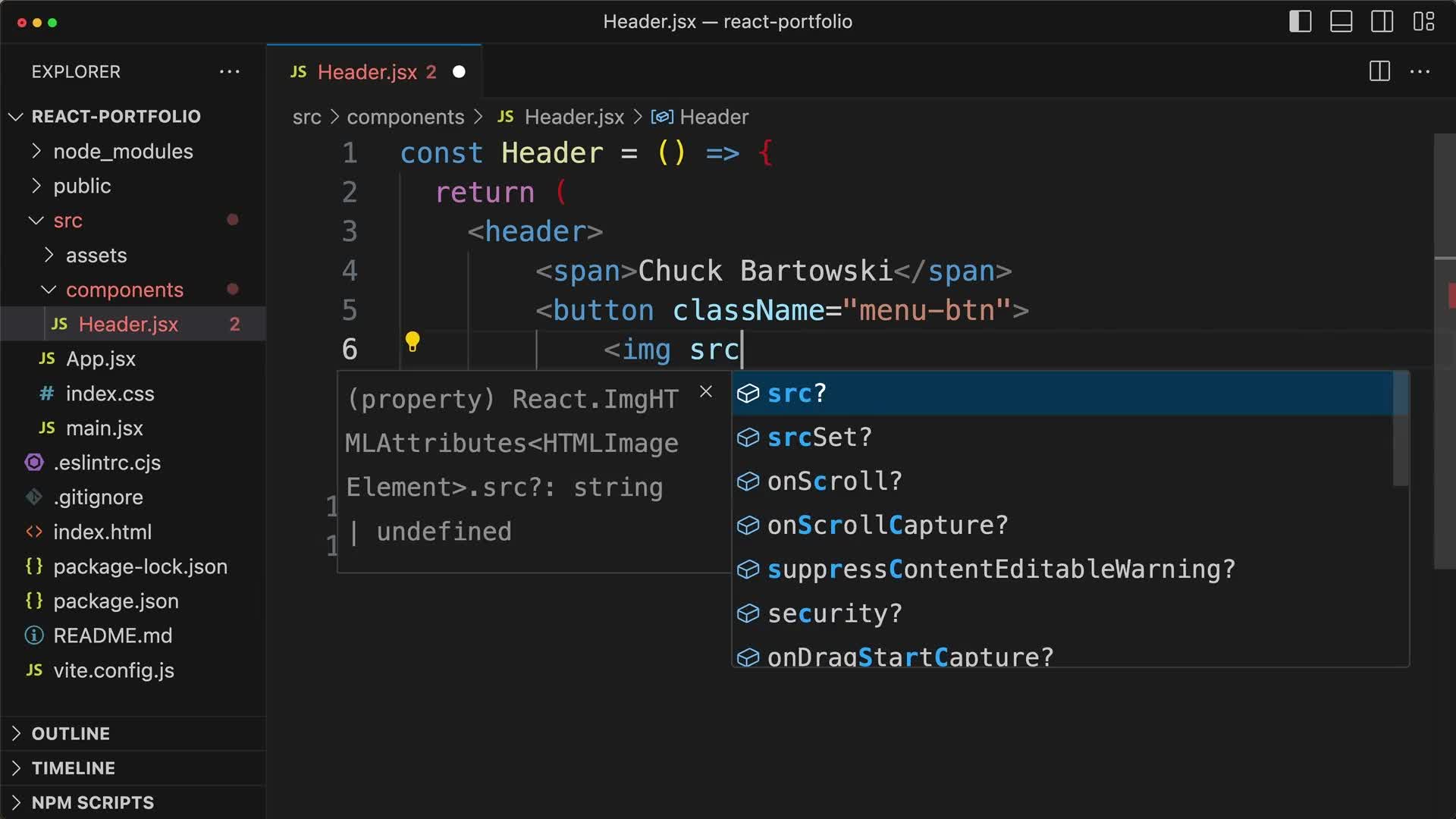Open Explorer more actions with the ellipsis
This screenshot has width=1456, height=819.
[230, 71]
